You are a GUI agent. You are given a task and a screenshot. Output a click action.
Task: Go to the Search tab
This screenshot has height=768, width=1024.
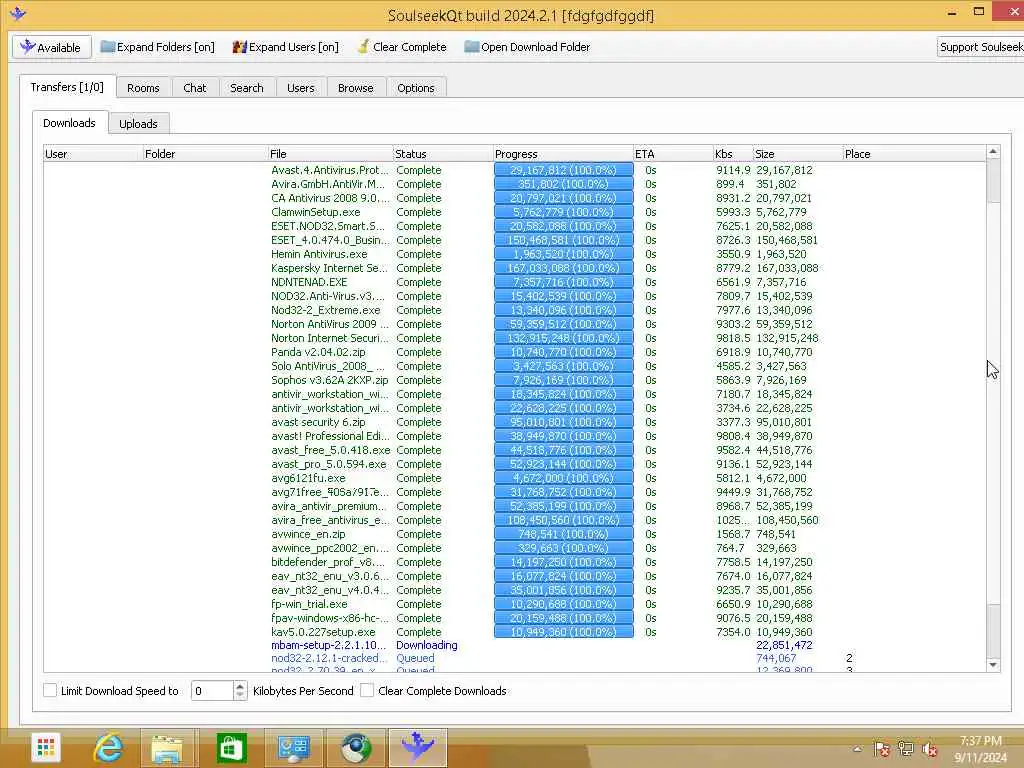point(247,88)
